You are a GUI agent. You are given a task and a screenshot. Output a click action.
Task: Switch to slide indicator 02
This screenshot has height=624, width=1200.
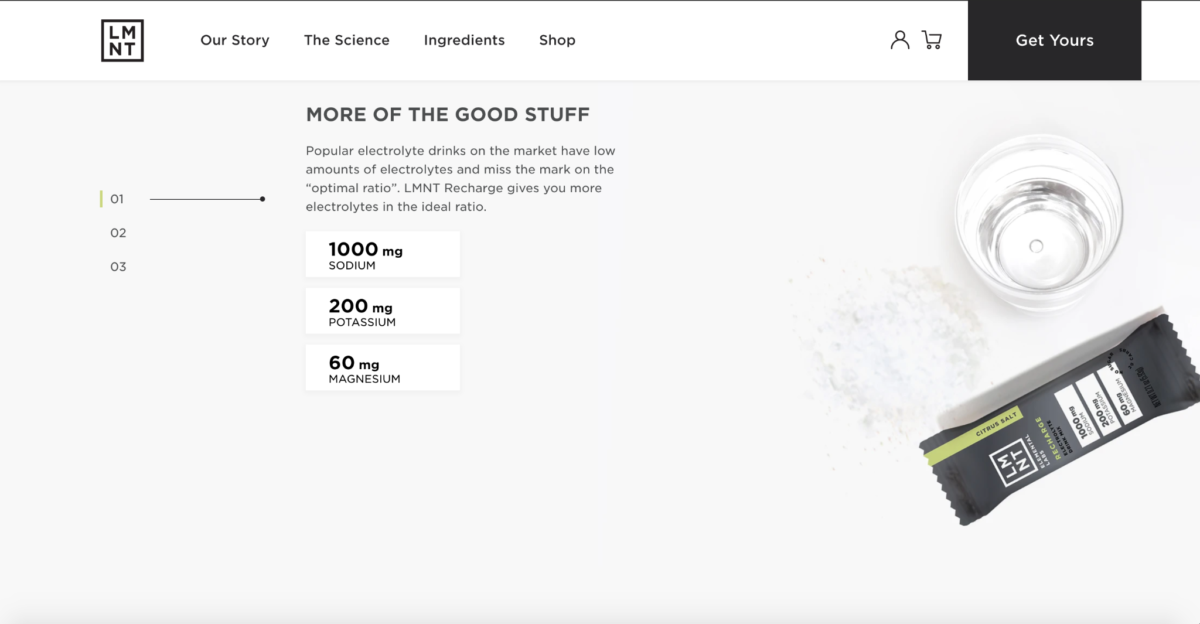[118, 233]
